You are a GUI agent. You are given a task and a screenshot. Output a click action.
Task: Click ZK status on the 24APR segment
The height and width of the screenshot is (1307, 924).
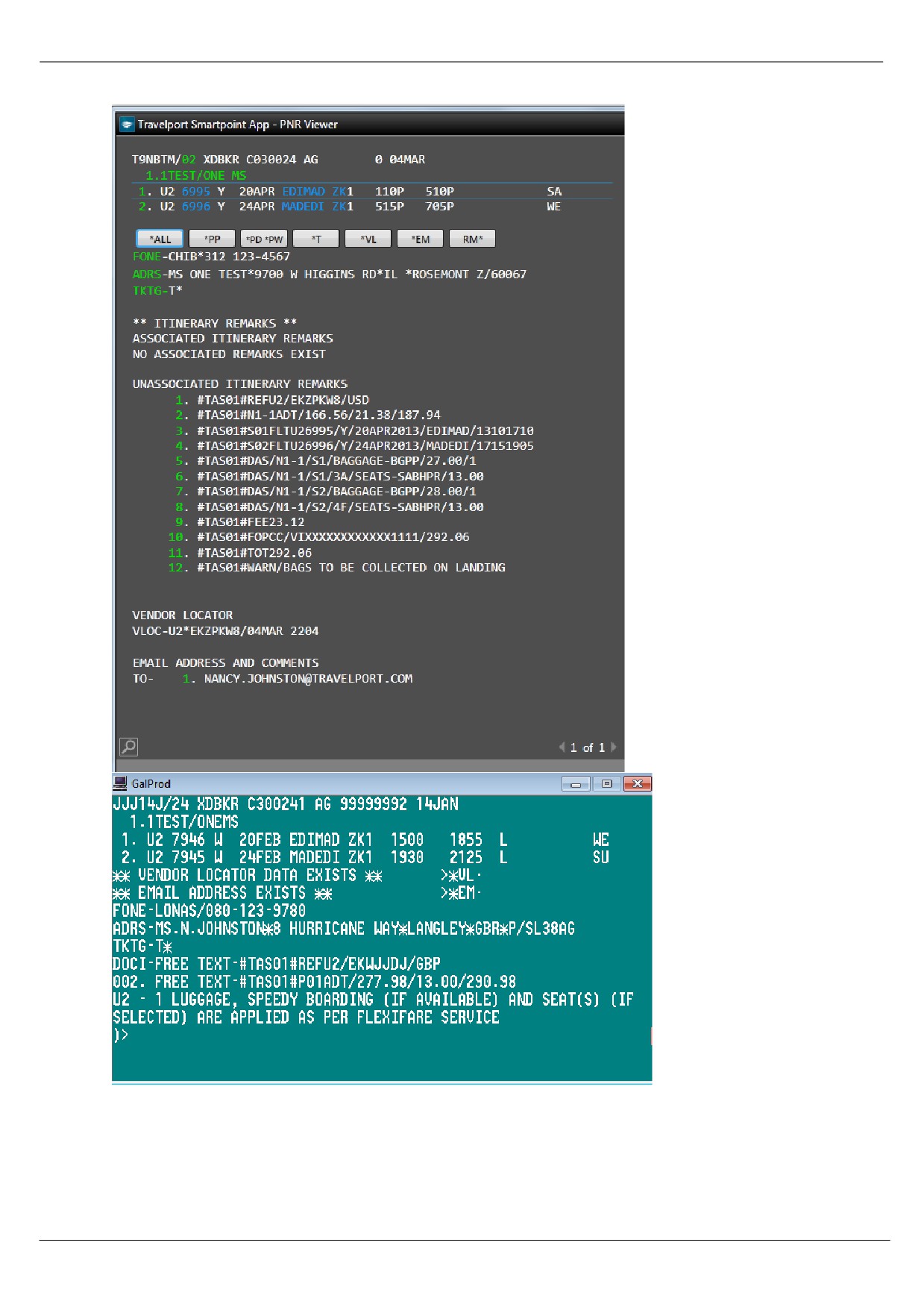[x=339, y=207]
